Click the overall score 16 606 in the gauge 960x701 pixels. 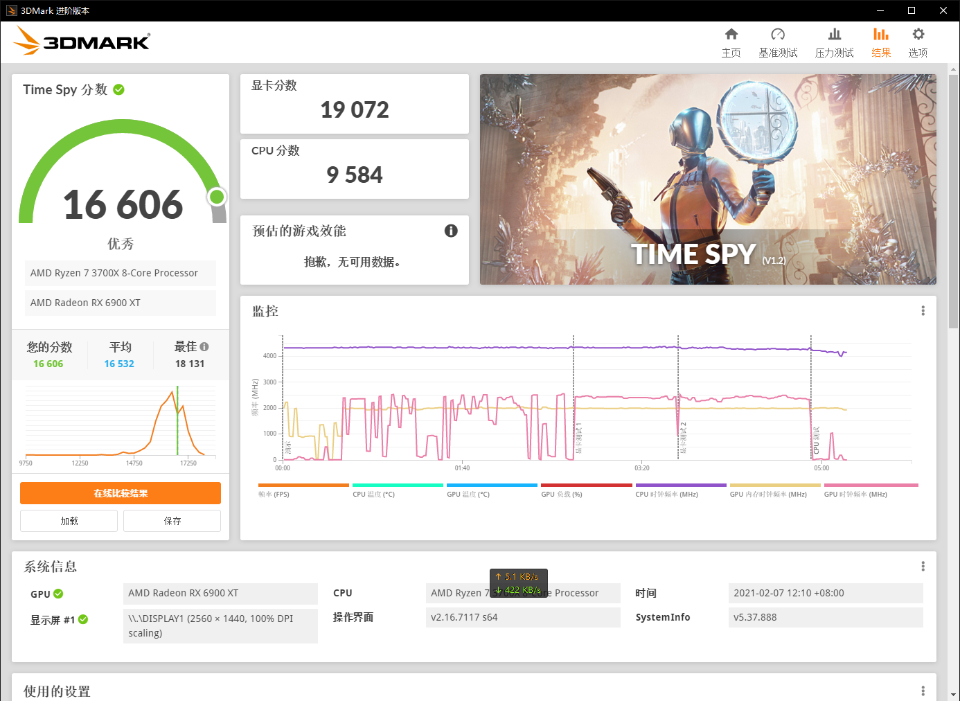123,204
